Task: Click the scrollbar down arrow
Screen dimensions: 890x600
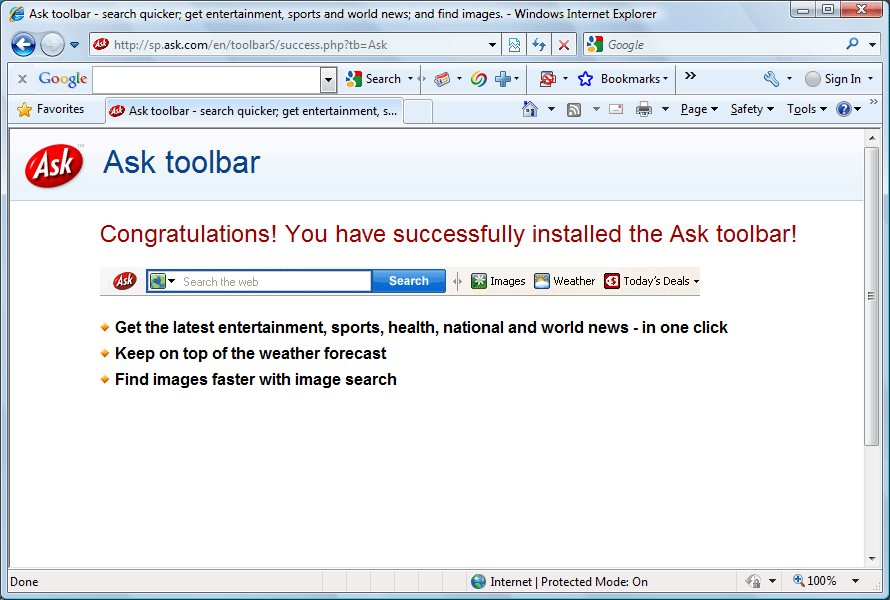Action: point(872,559)
